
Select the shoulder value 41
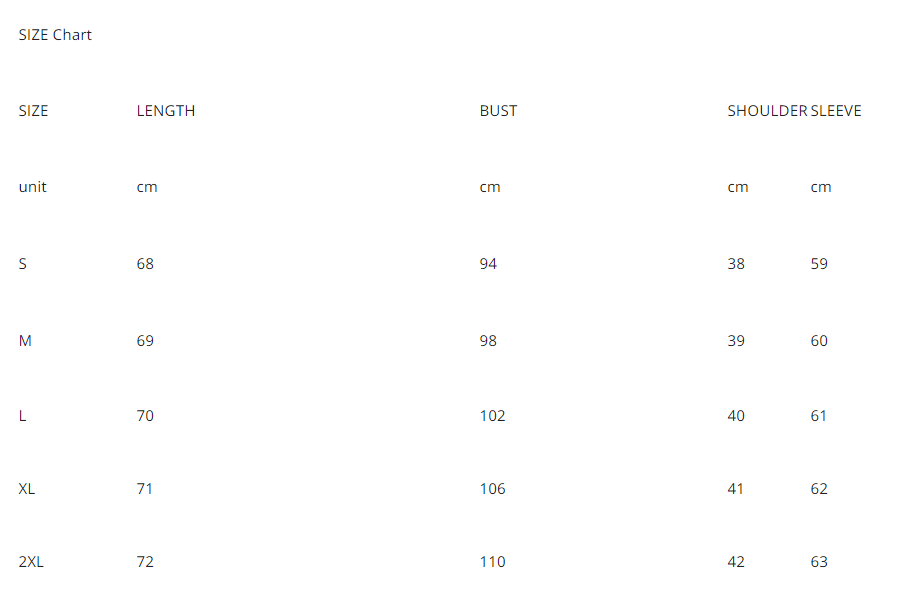736,489
